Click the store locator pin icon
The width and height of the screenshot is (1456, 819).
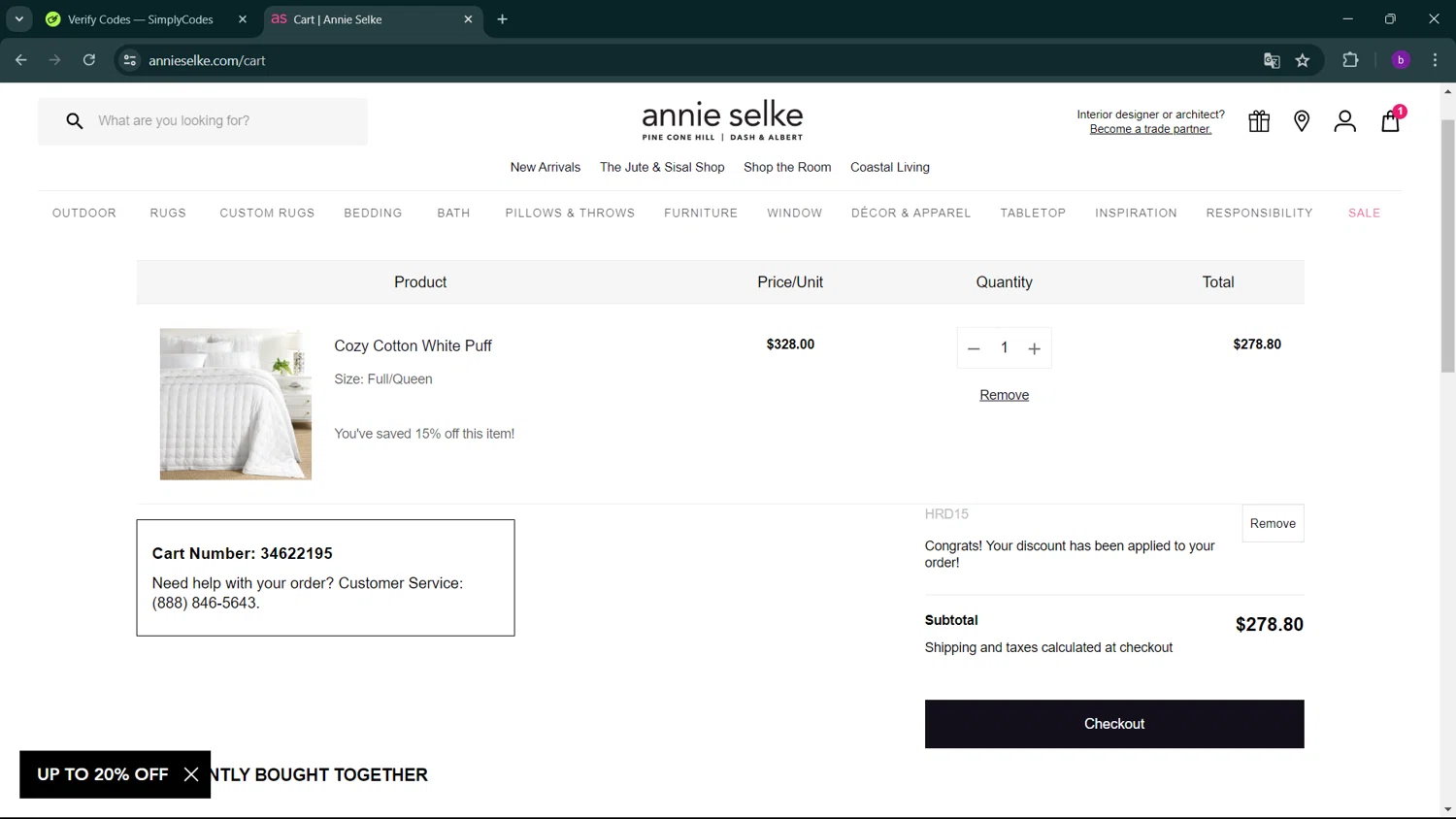(1302, 121)
